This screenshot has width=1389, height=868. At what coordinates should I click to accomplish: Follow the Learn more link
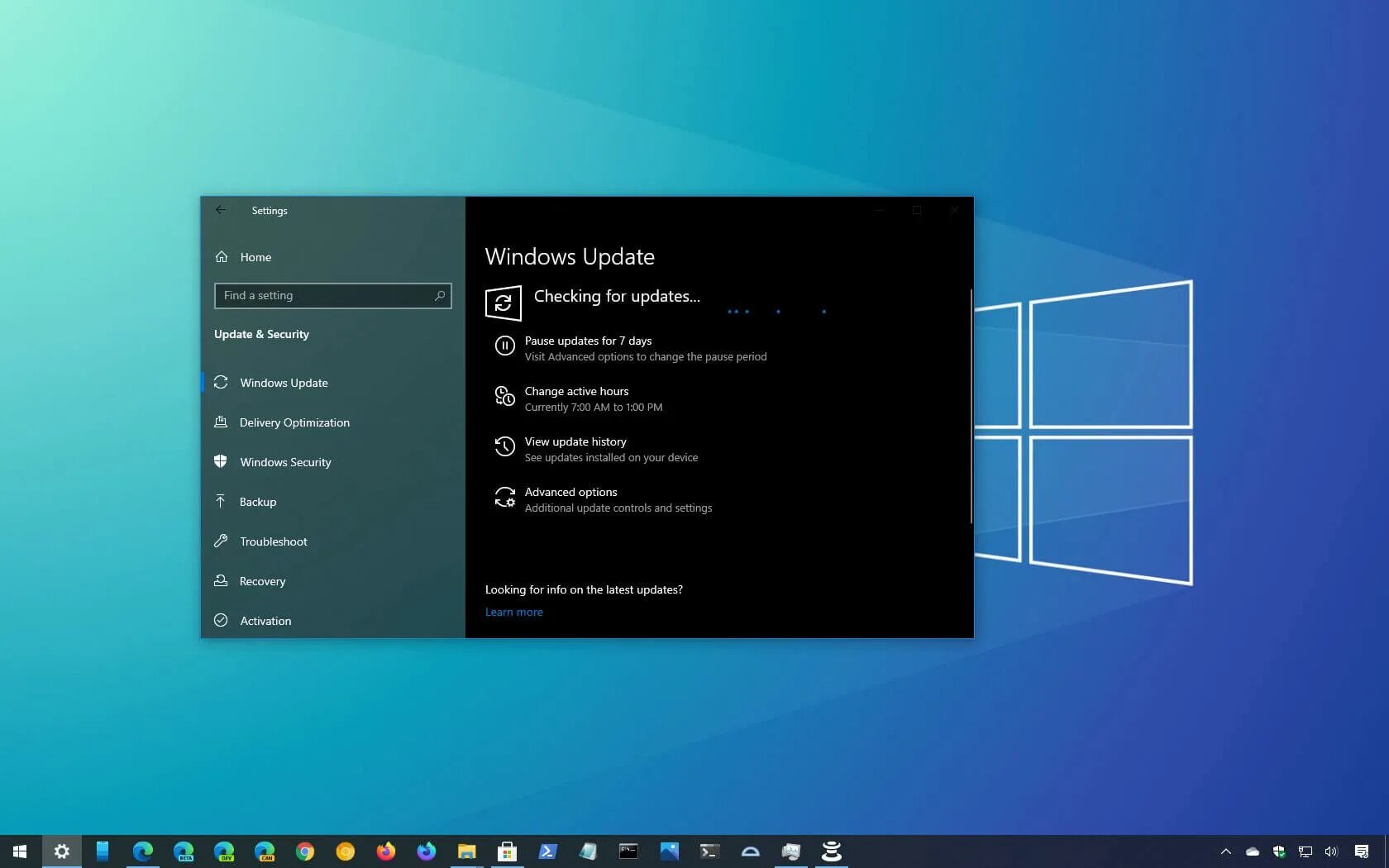coord(514,612)
